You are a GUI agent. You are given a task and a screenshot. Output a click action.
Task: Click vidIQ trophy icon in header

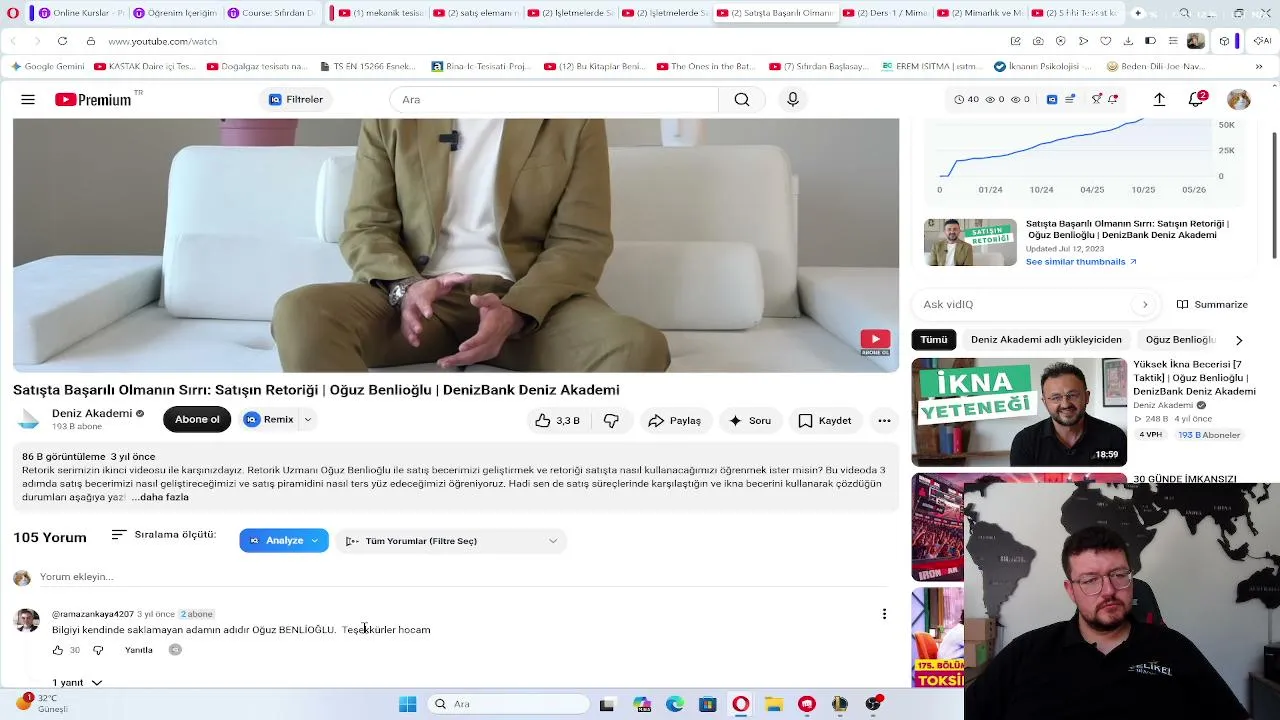(x=1097, y=100)
